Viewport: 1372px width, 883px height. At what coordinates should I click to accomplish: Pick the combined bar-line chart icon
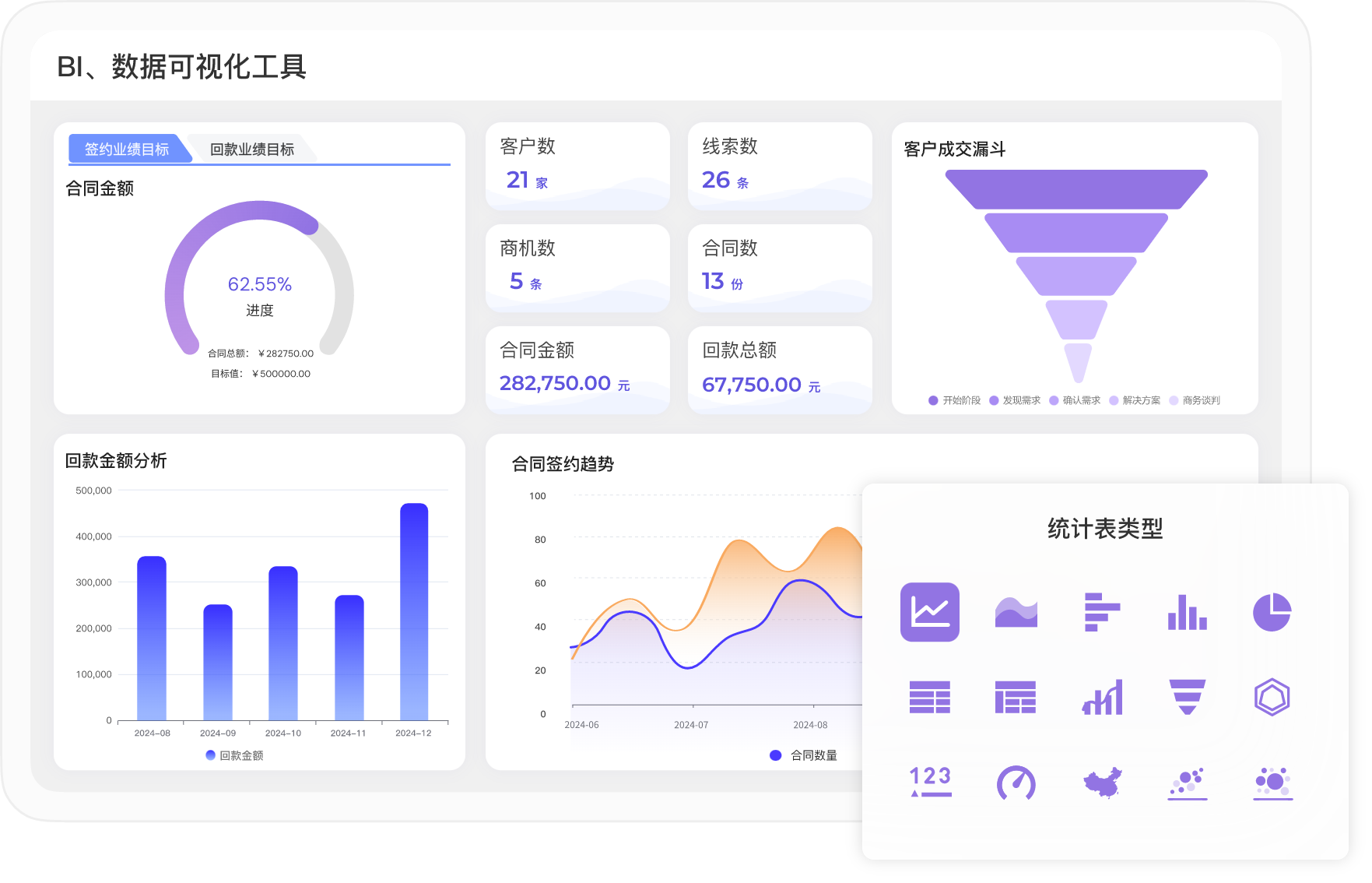tap(1101, 697)
